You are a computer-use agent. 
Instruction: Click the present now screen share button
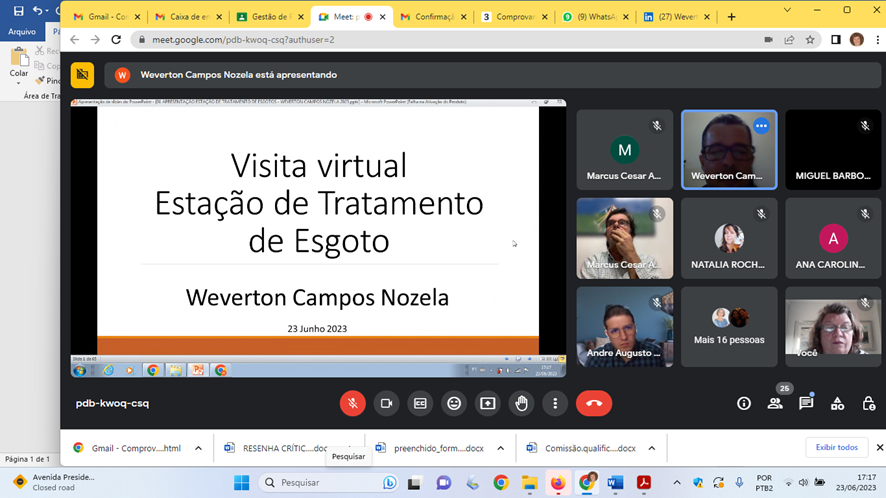488,404
